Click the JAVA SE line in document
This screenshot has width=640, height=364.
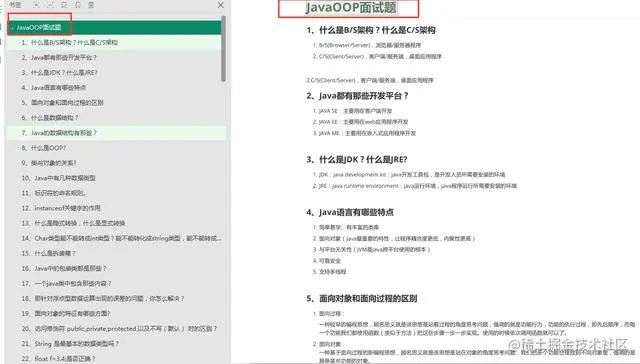[353, 111]
